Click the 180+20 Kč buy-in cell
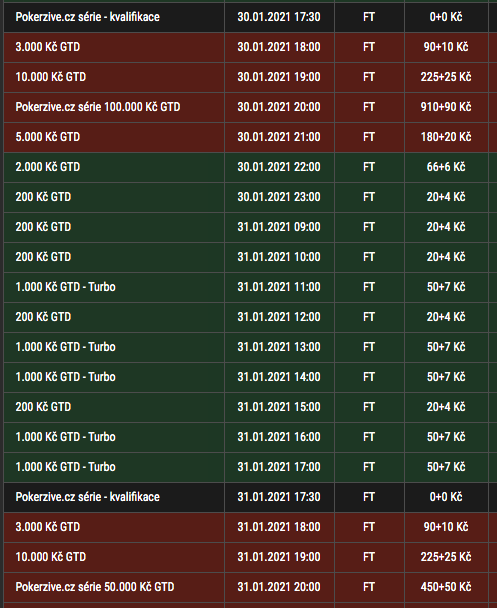The image size is (497, 608). 446,137
